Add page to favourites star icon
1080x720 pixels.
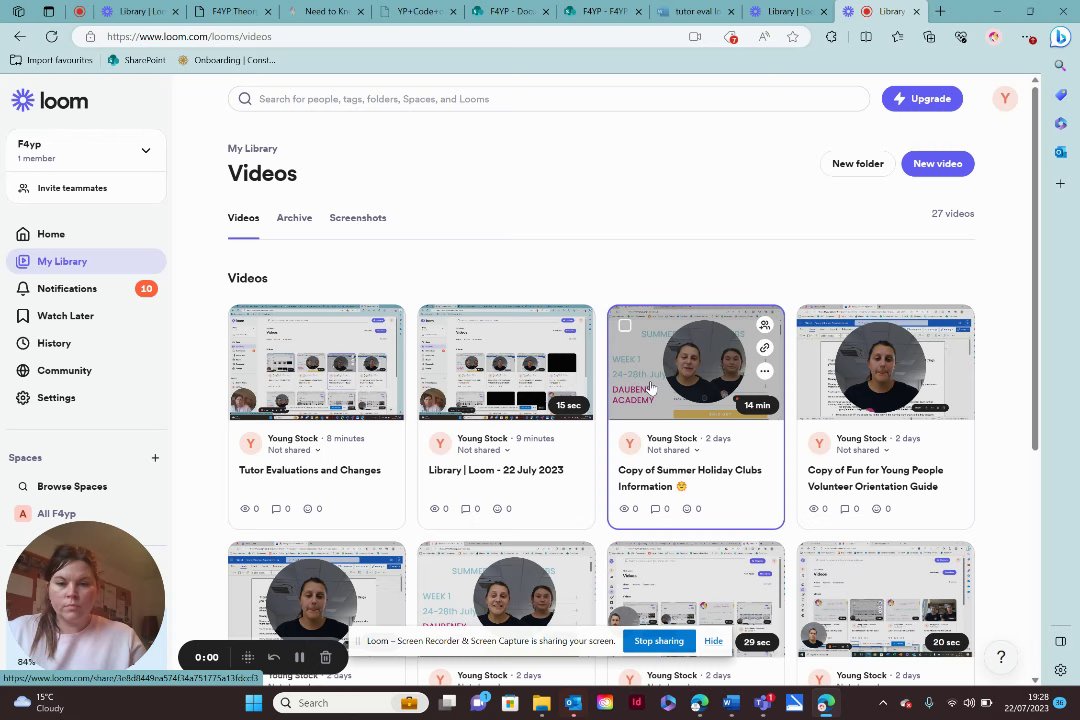793,37
